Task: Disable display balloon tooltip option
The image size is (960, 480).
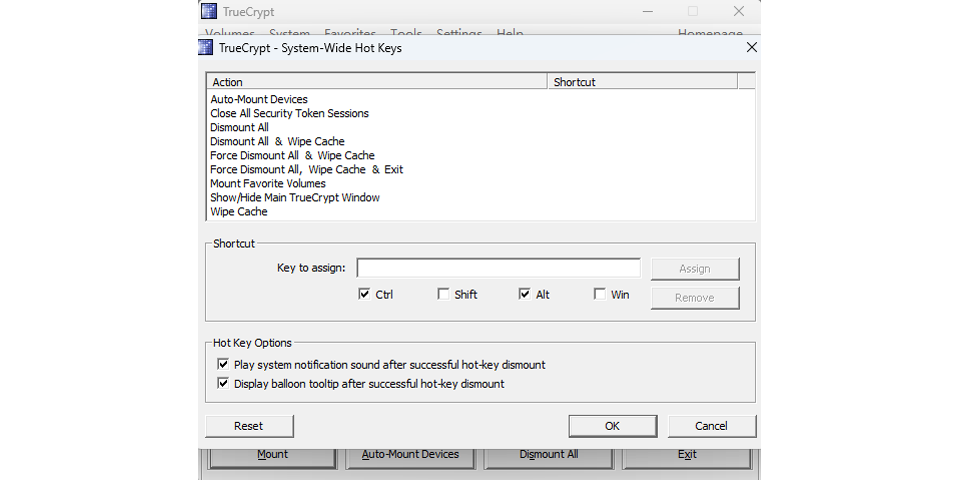Action: 223,384
